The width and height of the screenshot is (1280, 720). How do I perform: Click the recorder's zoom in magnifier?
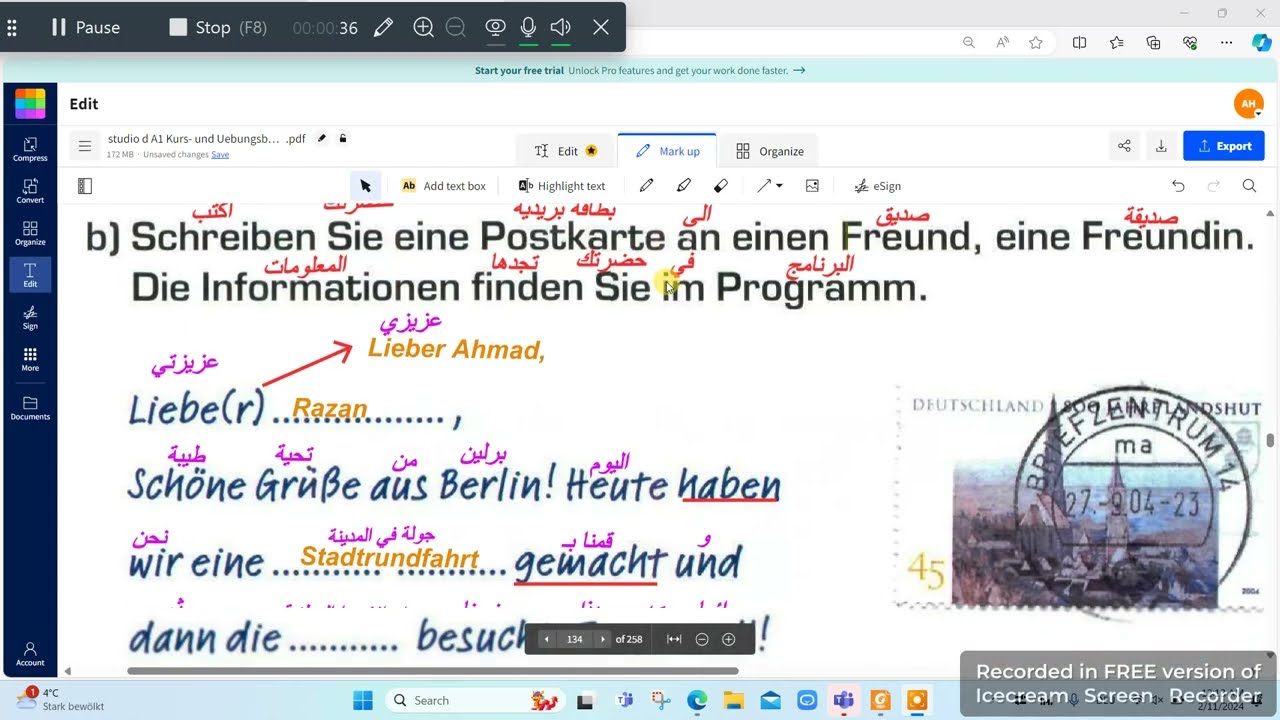tap(423, 28)
